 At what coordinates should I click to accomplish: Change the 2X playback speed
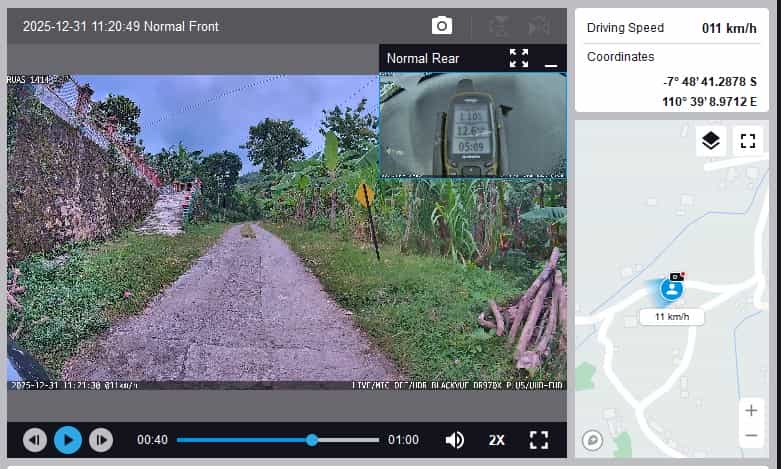pyautogui.click(x=497, y=440)
